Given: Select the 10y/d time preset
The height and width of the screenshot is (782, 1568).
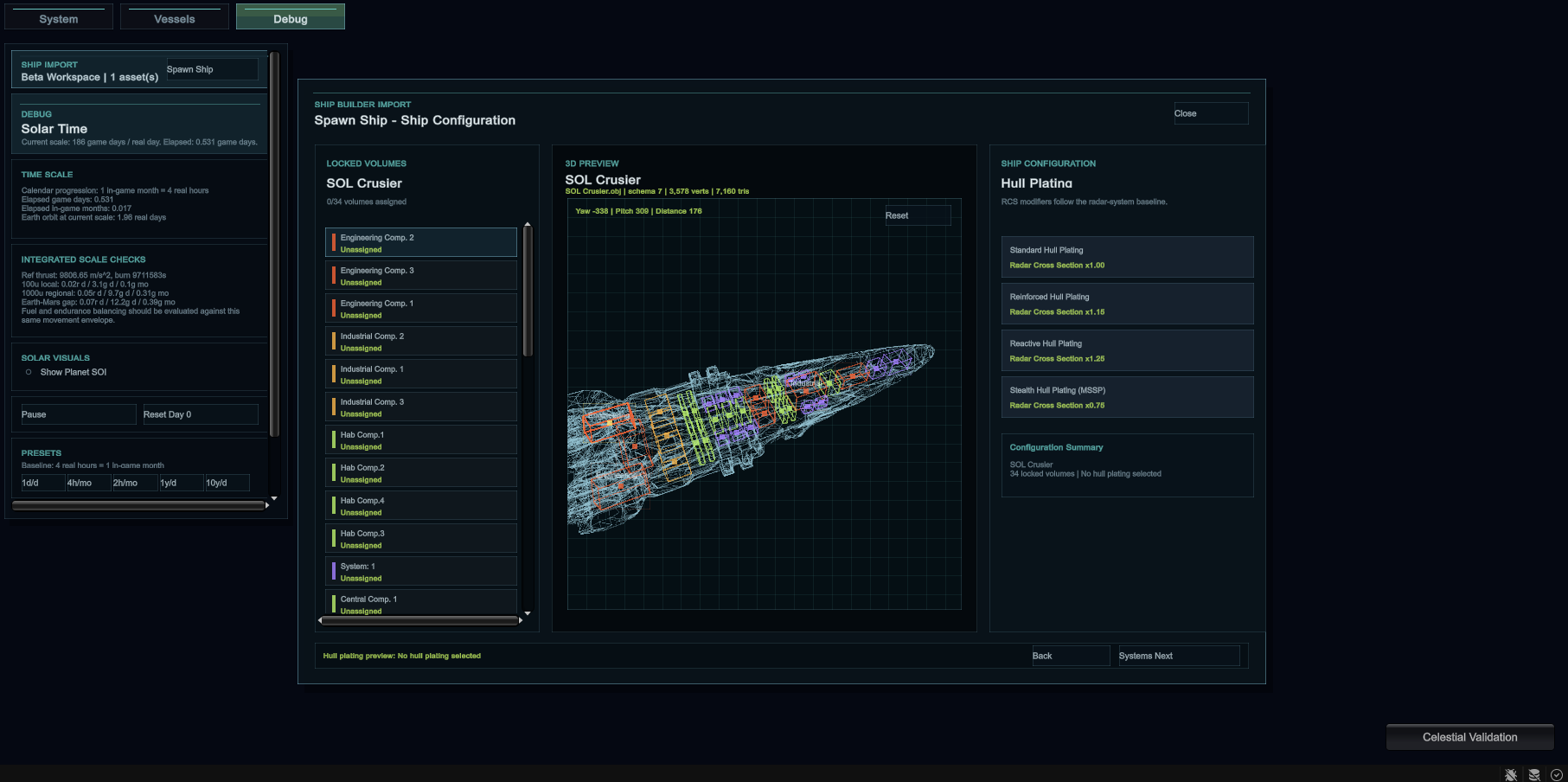Looking at the screenshot, I should click(x=227, y=483).
